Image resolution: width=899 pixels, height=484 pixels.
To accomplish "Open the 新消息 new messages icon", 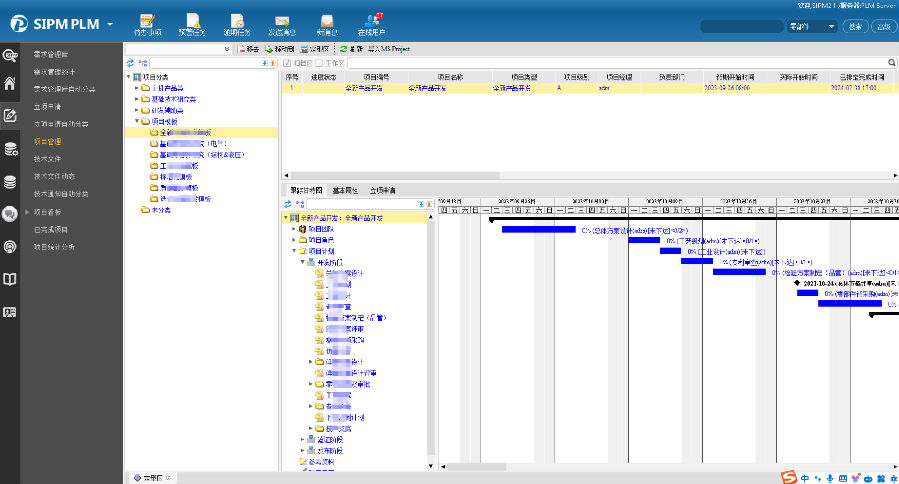I will [x=327, y=21].
